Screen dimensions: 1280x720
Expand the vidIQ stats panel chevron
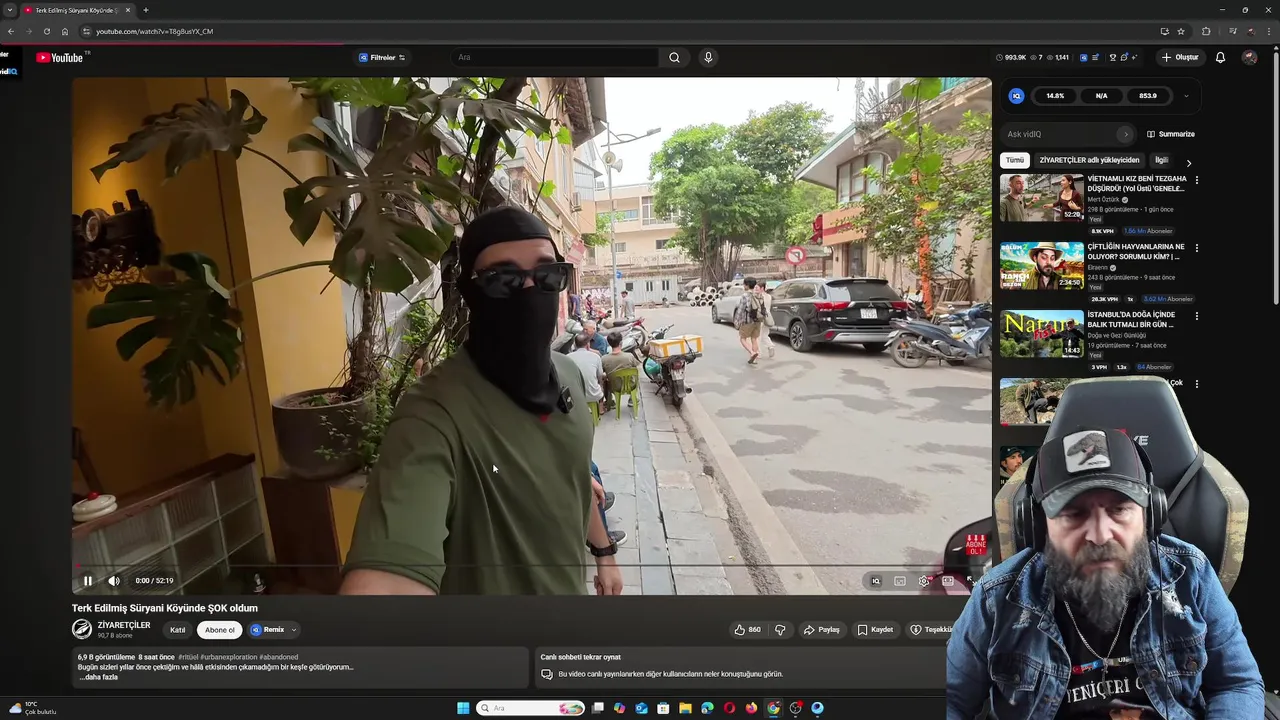coord(1186,96)
